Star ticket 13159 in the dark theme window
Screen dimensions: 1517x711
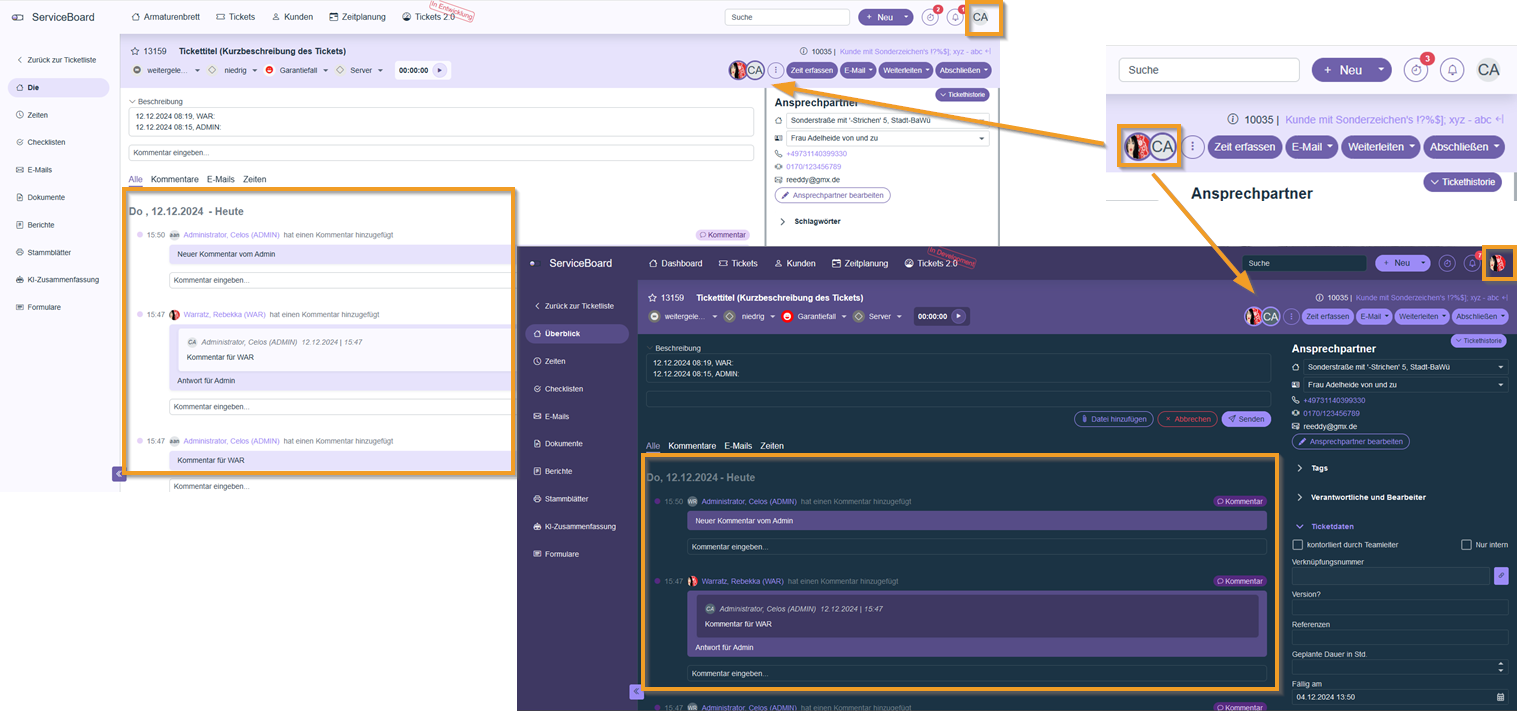pyautogui.click(x=652, y=298)
